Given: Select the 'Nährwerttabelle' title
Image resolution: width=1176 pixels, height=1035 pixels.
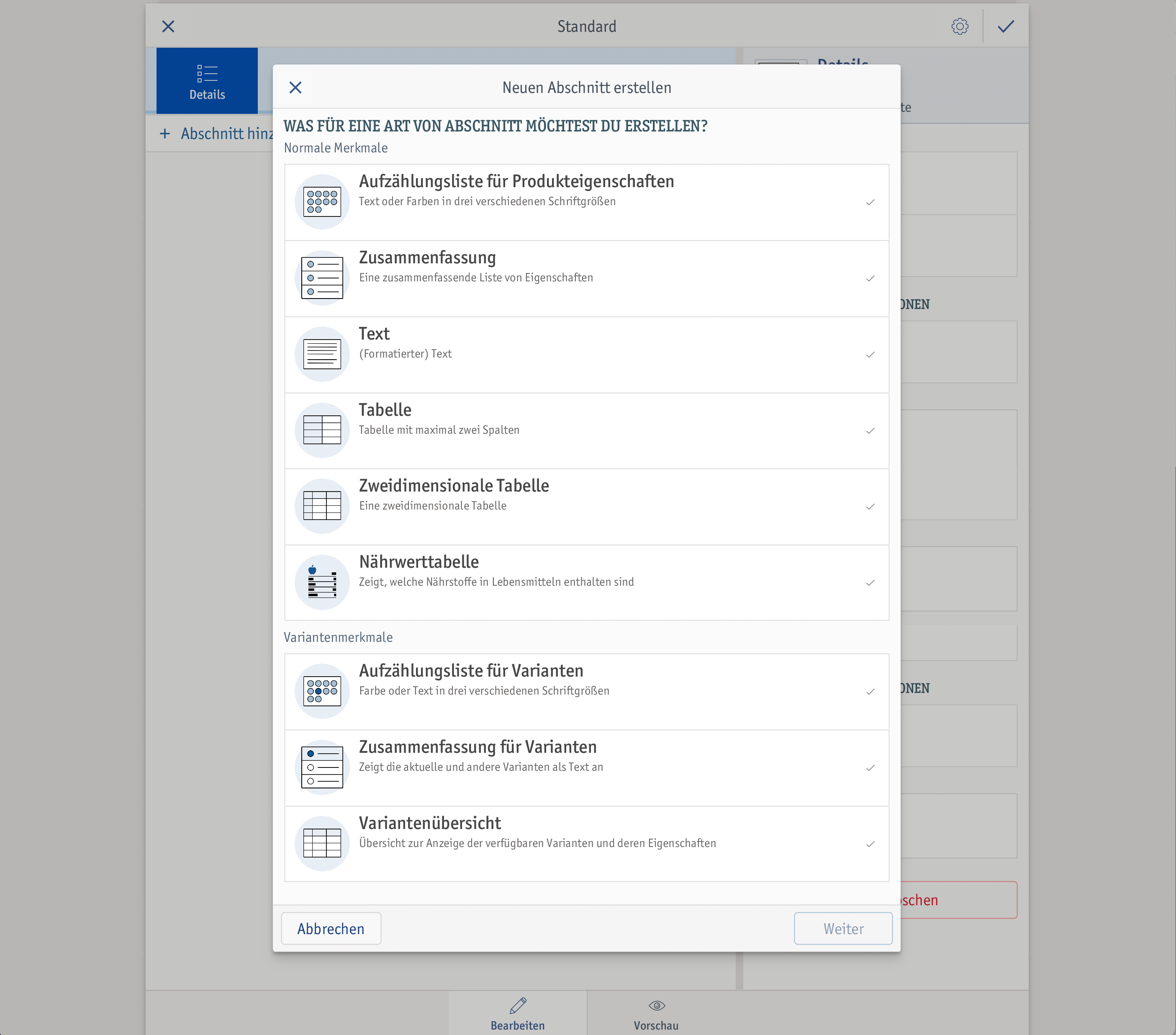Looking at the screenshot, I should tap(419, 562).
